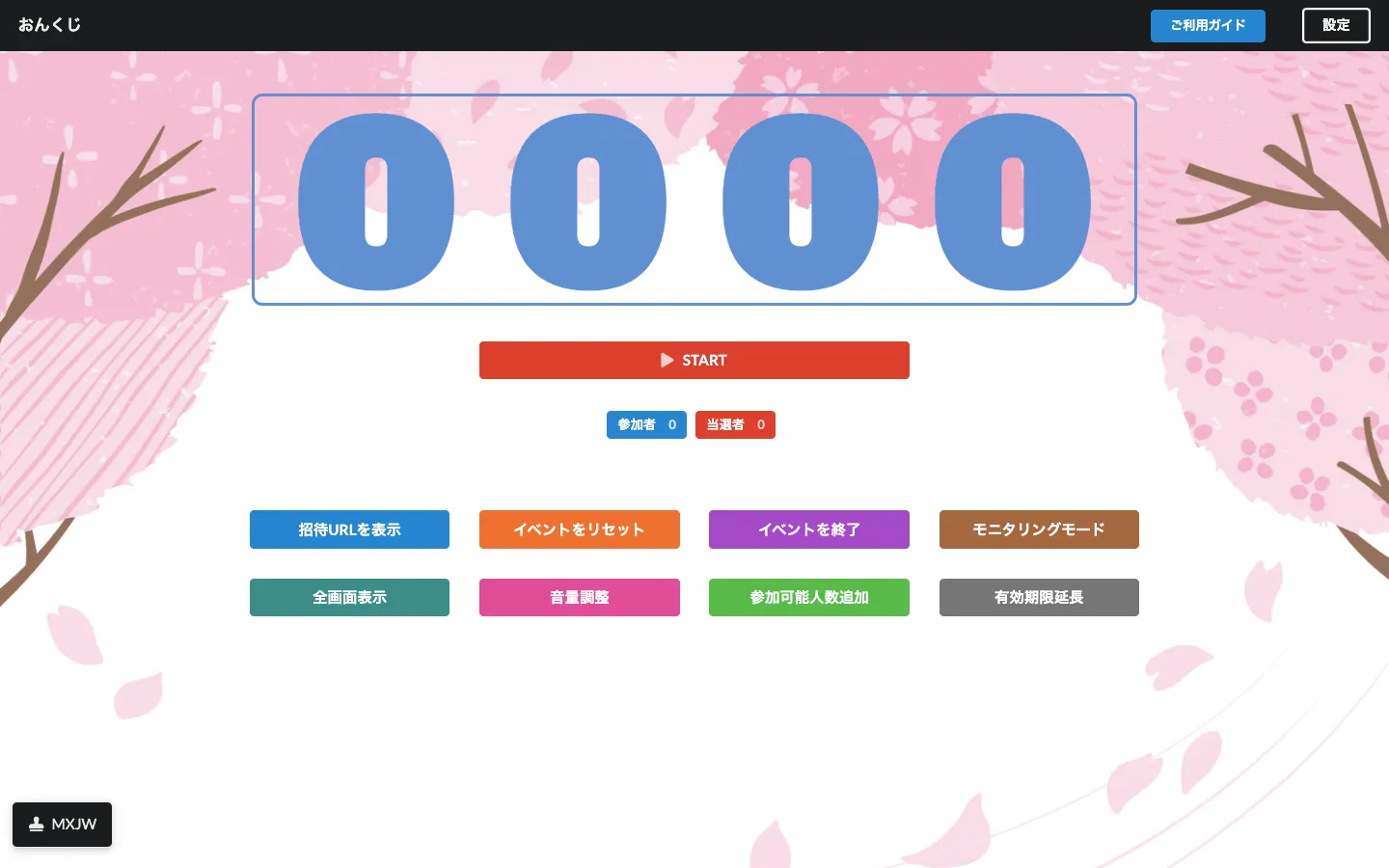Enter fullscreen with 全画面表示
The height and width of the screenshot is (868, 1389).
349,597
